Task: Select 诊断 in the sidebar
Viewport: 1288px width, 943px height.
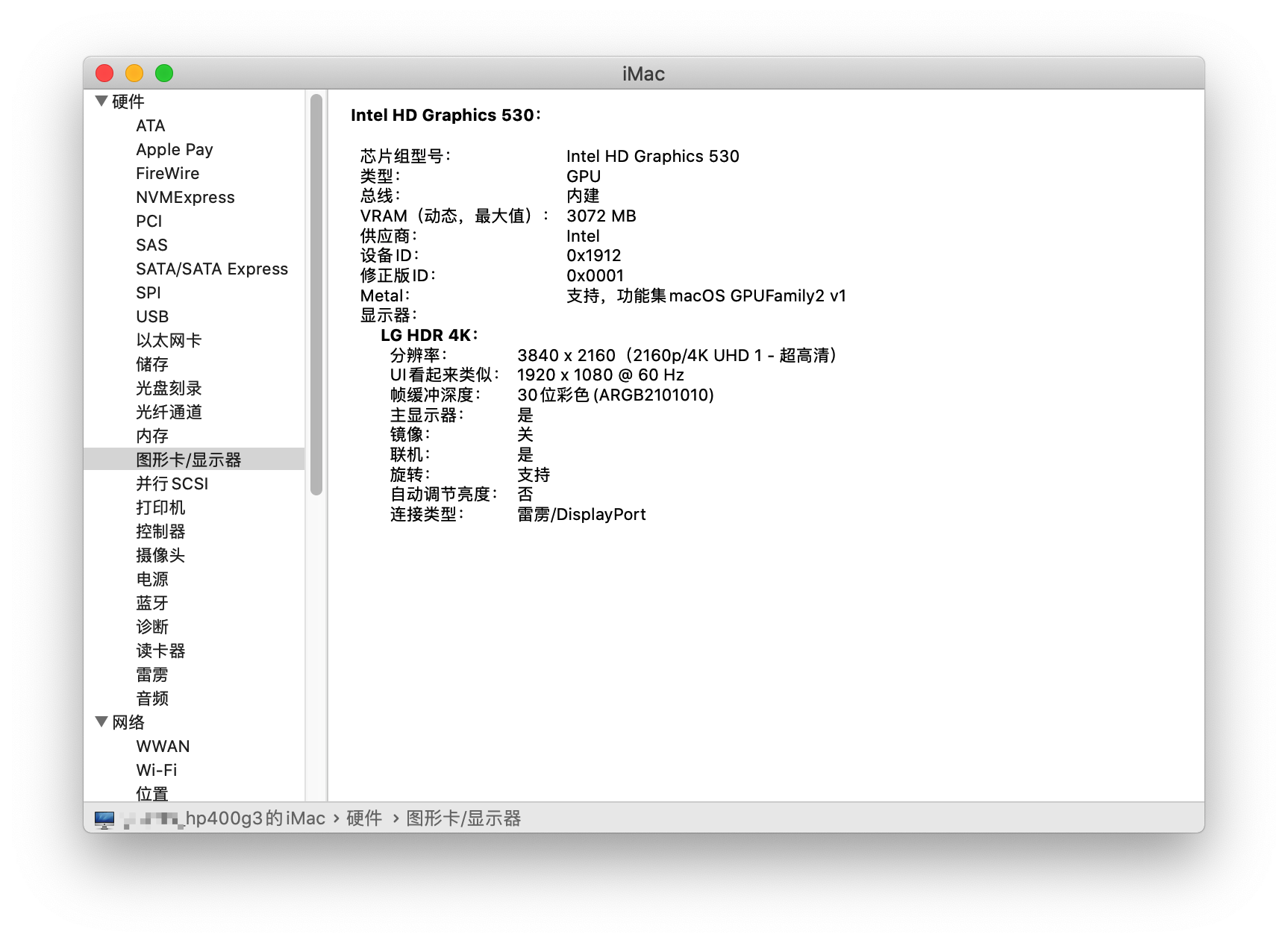Action: [x=152, y=627]
